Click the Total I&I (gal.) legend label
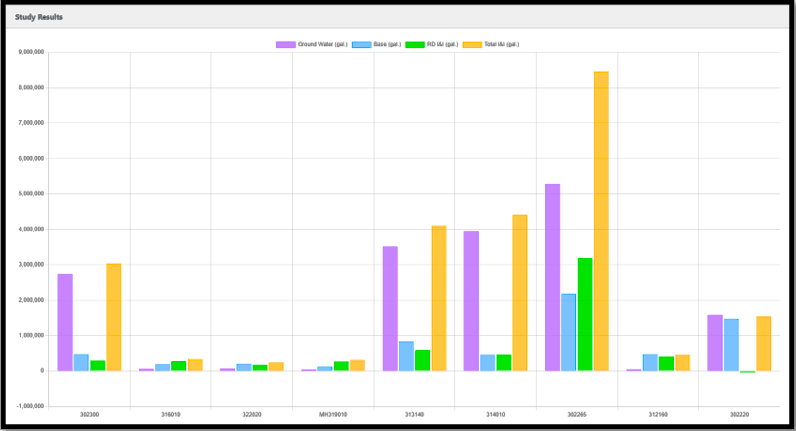The width and height of the screenshot is (796, 431). (502, 44)
